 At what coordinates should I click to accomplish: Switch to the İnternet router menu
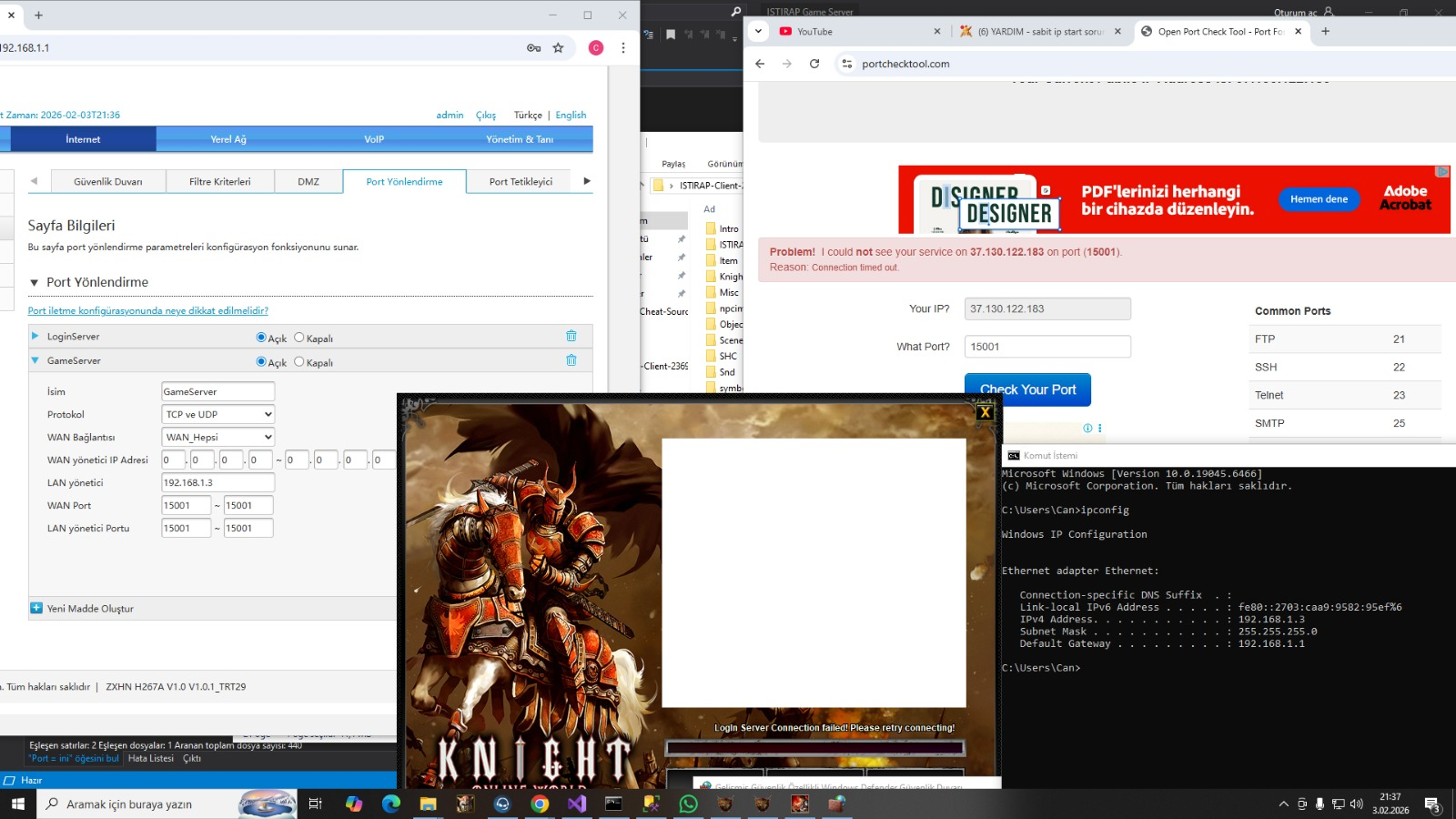click(83, 139)
